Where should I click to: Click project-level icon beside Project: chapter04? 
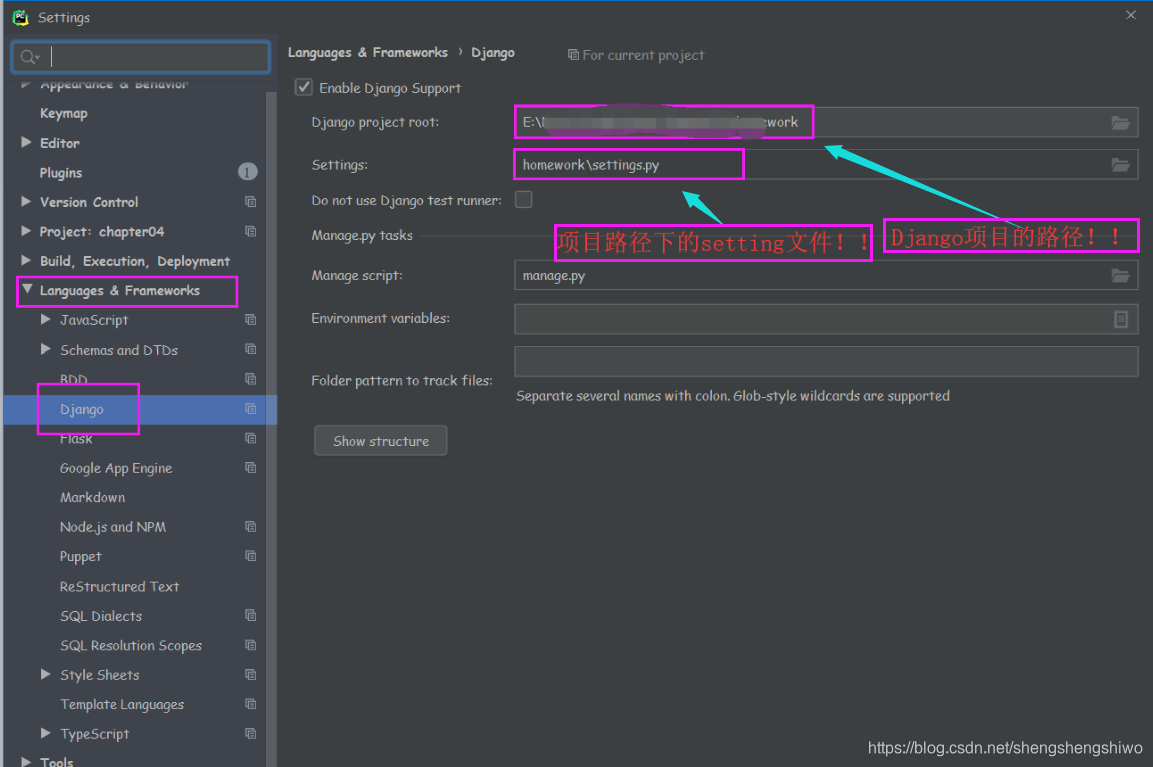[x=251, y=231]
